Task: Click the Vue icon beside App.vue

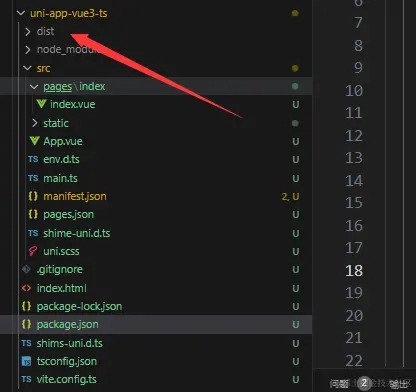Action: [34, 141]
